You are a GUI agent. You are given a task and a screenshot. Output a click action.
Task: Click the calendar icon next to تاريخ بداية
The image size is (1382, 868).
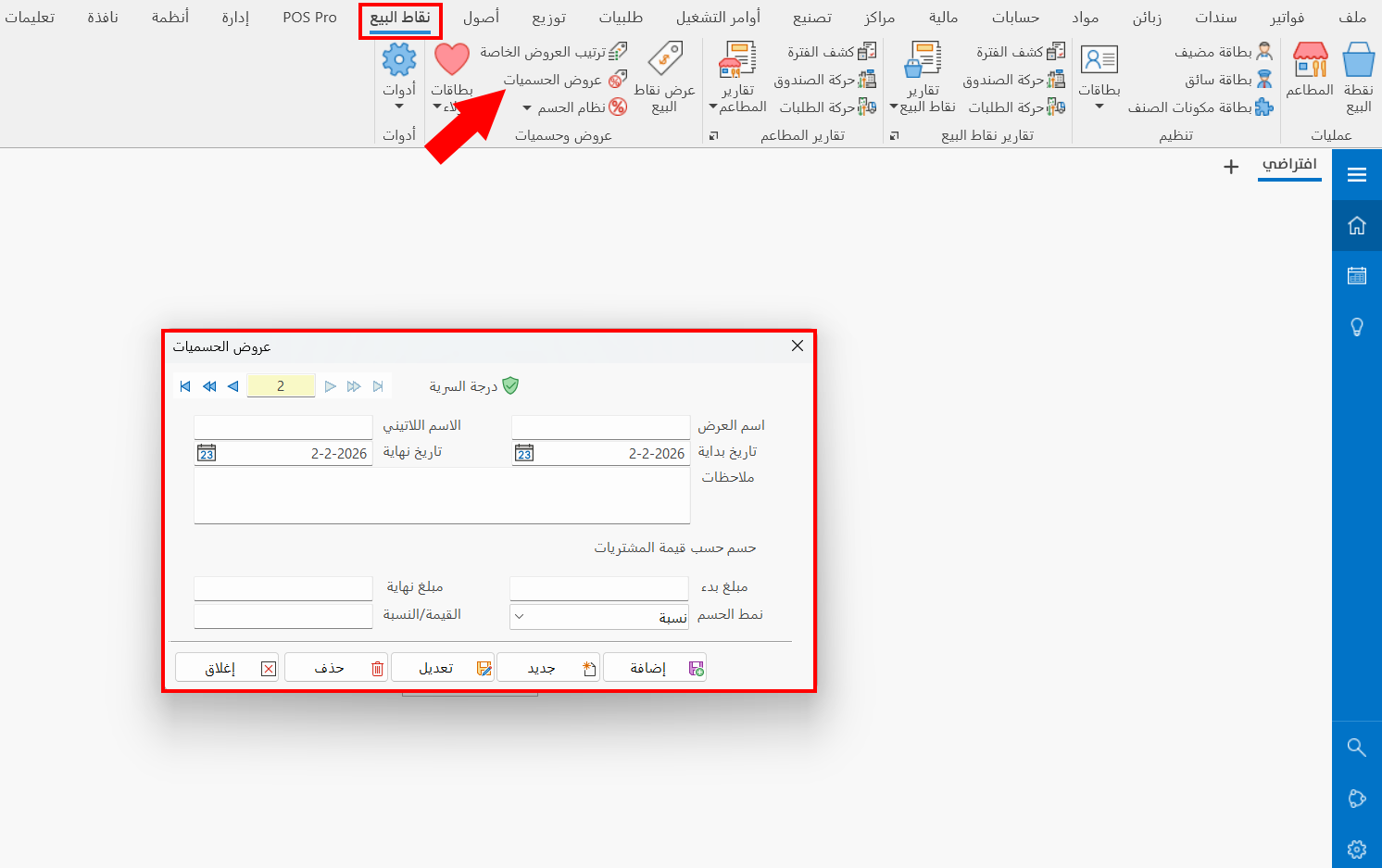coord(524,453)
